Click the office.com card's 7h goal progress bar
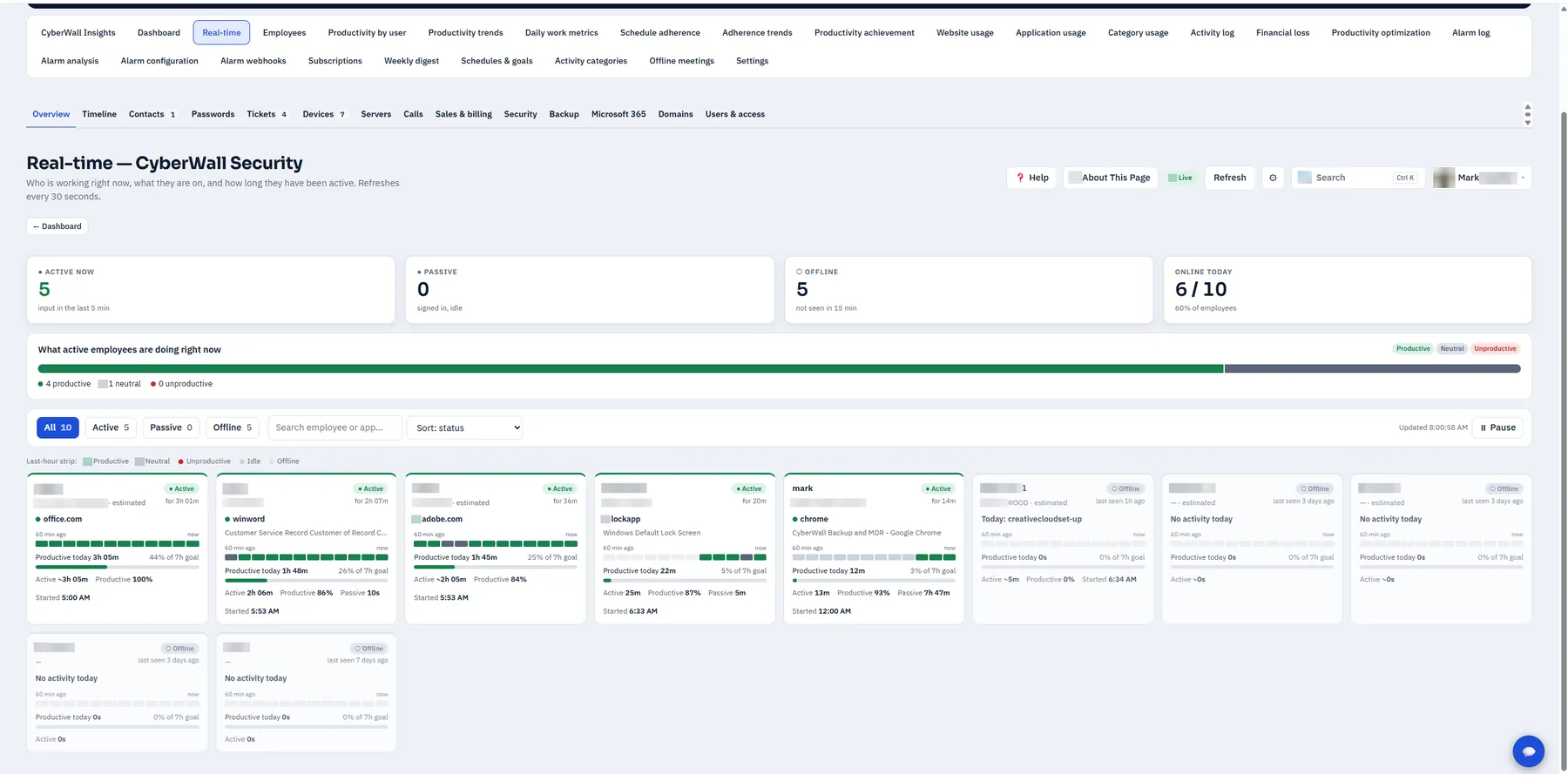The height and width of the screenshot is (774, 1568). [x=117, y=567]
